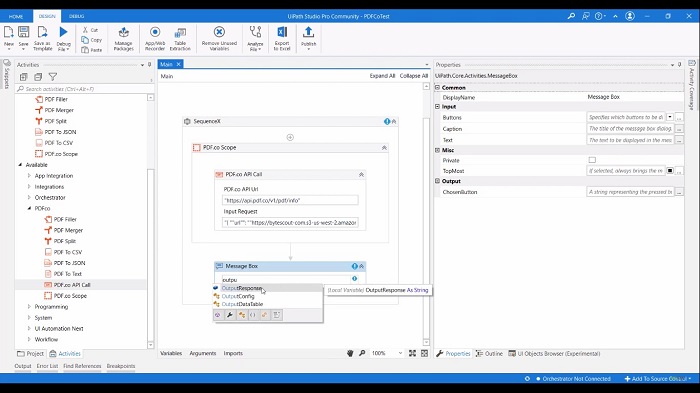Image resolution: width=700 pixels, height=393 pixels.
Task: Switch to the Outline tab
Action: 489,354
